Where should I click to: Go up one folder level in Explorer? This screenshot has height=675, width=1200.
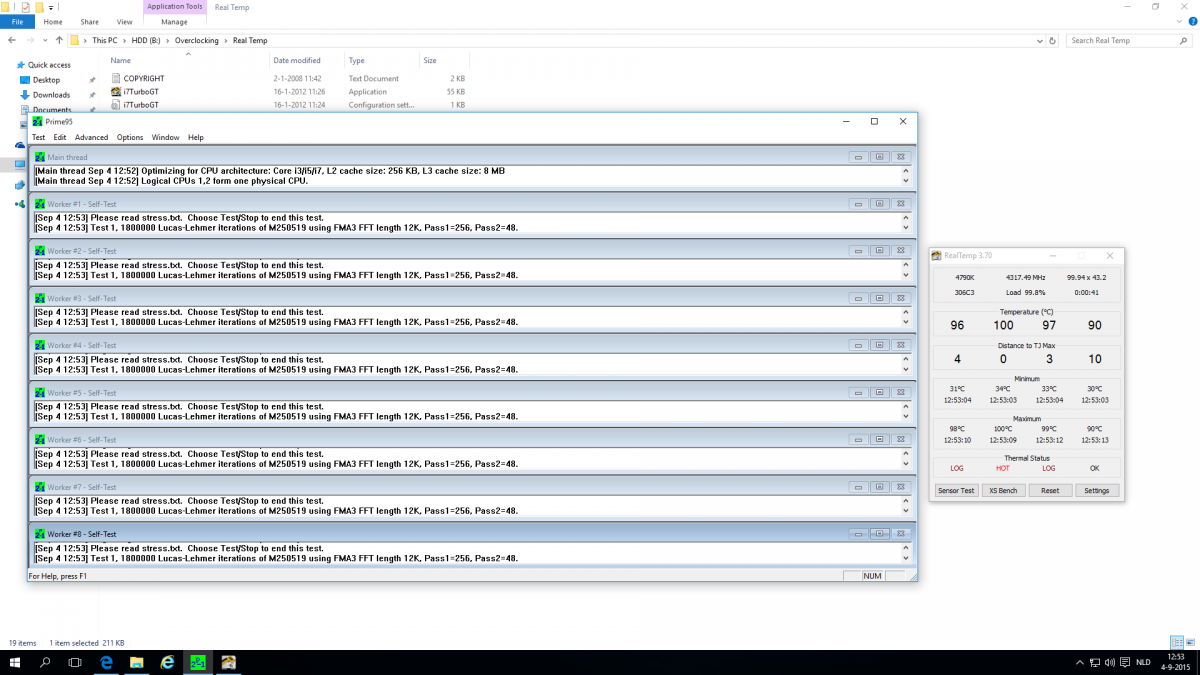point(59,41)
